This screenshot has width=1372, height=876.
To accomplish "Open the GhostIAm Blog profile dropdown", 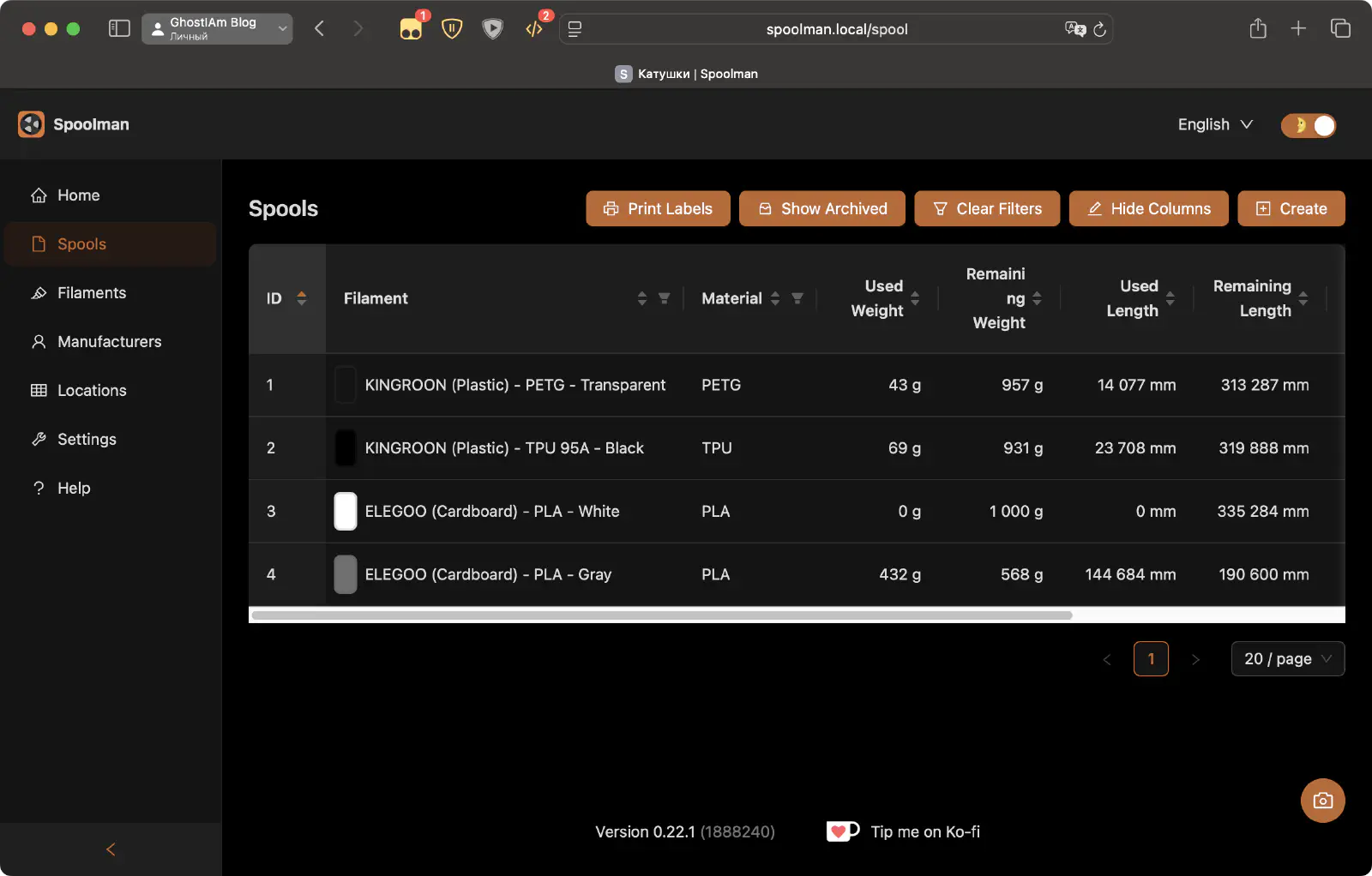I will [217, 28].
